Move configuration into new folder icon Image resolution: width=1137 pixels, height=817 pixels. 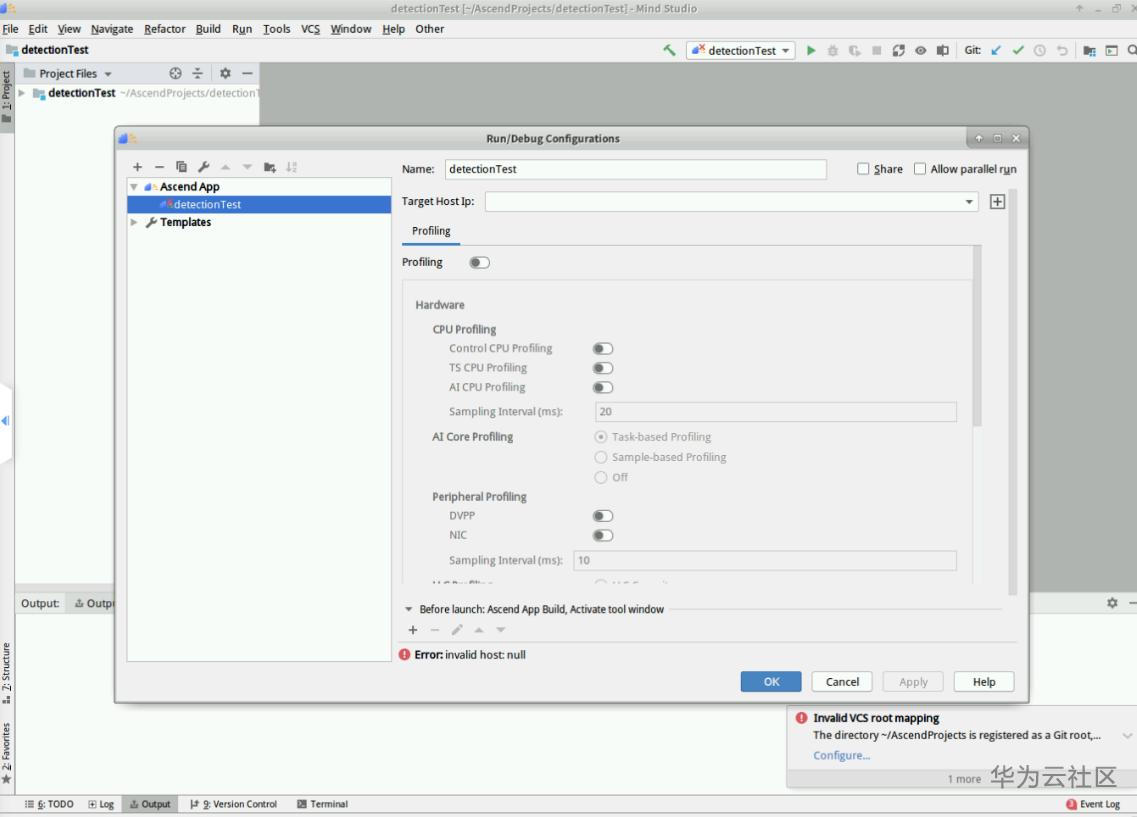pyautogui.click(x=270, y=167)
